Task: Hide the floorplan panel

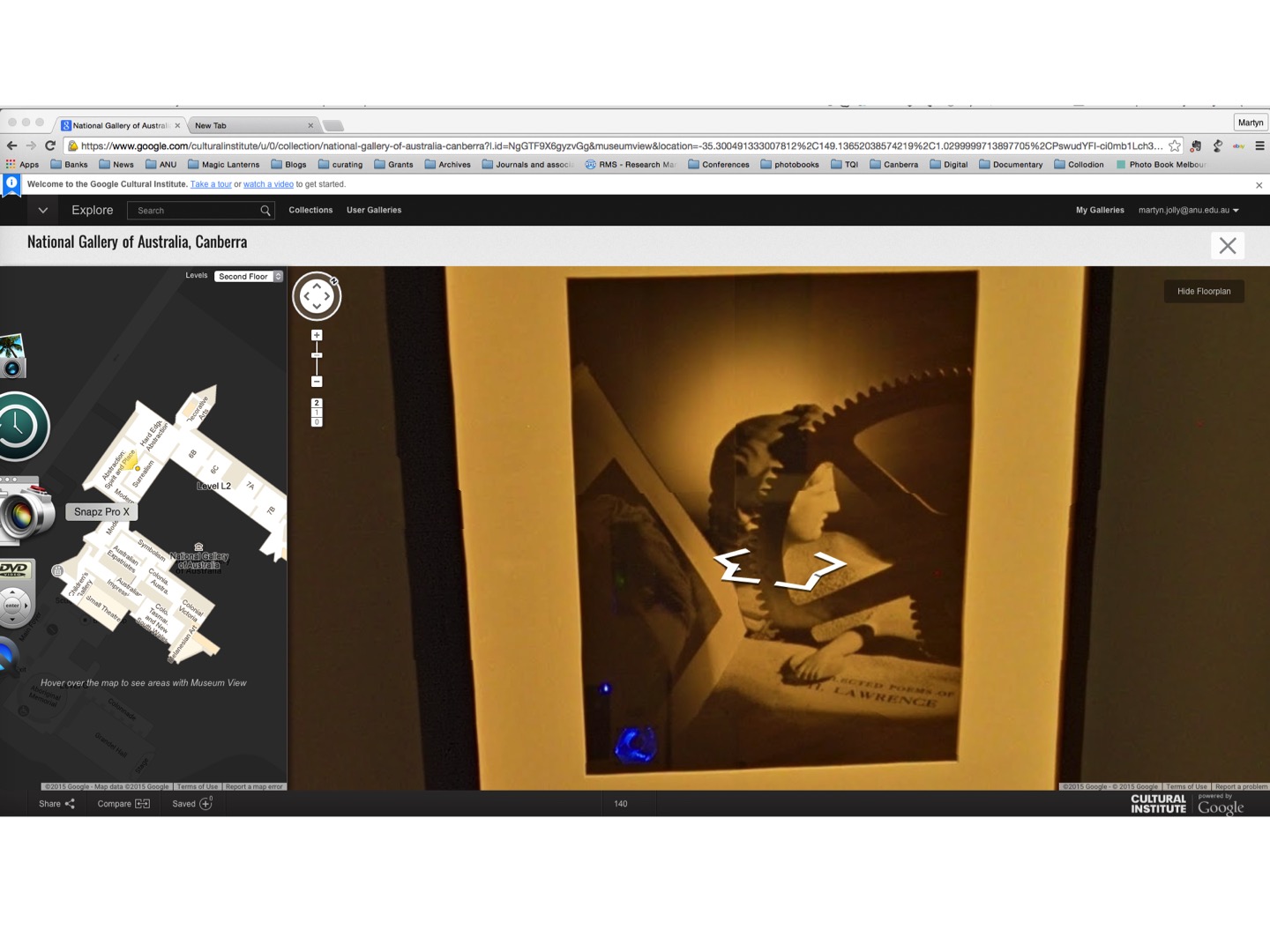Action: [1203, 291]
